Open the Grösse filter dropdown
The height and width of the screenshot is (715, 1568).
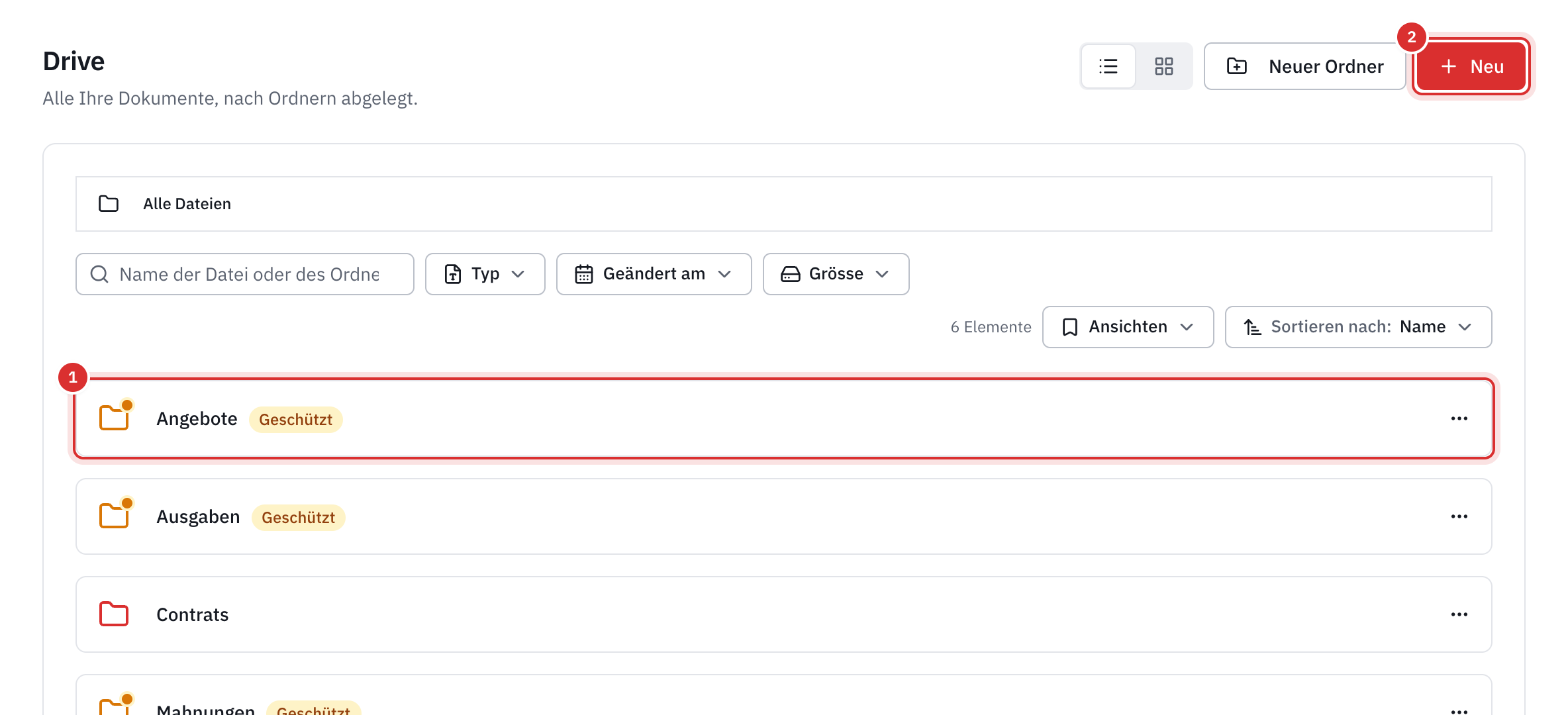[836, 274]
